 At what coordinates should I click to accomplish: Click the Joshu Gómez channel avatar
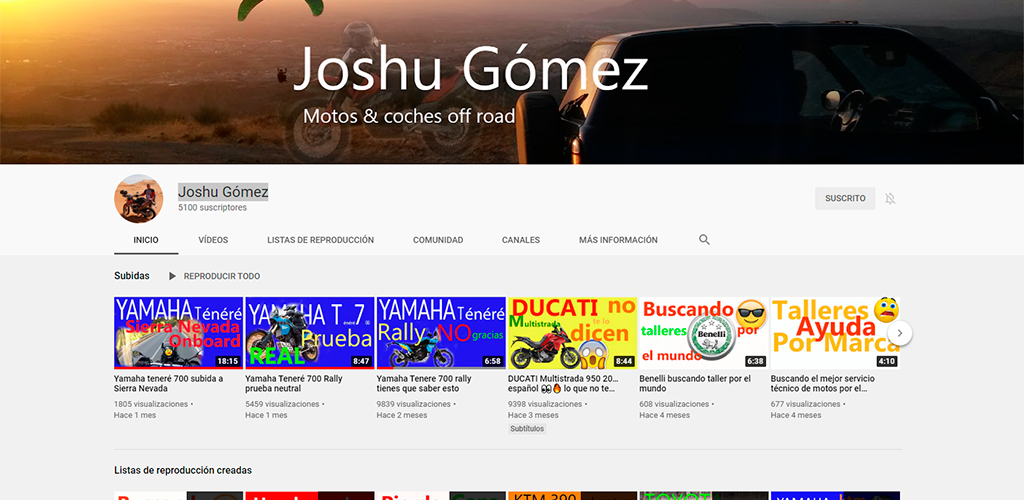(138, 198)
